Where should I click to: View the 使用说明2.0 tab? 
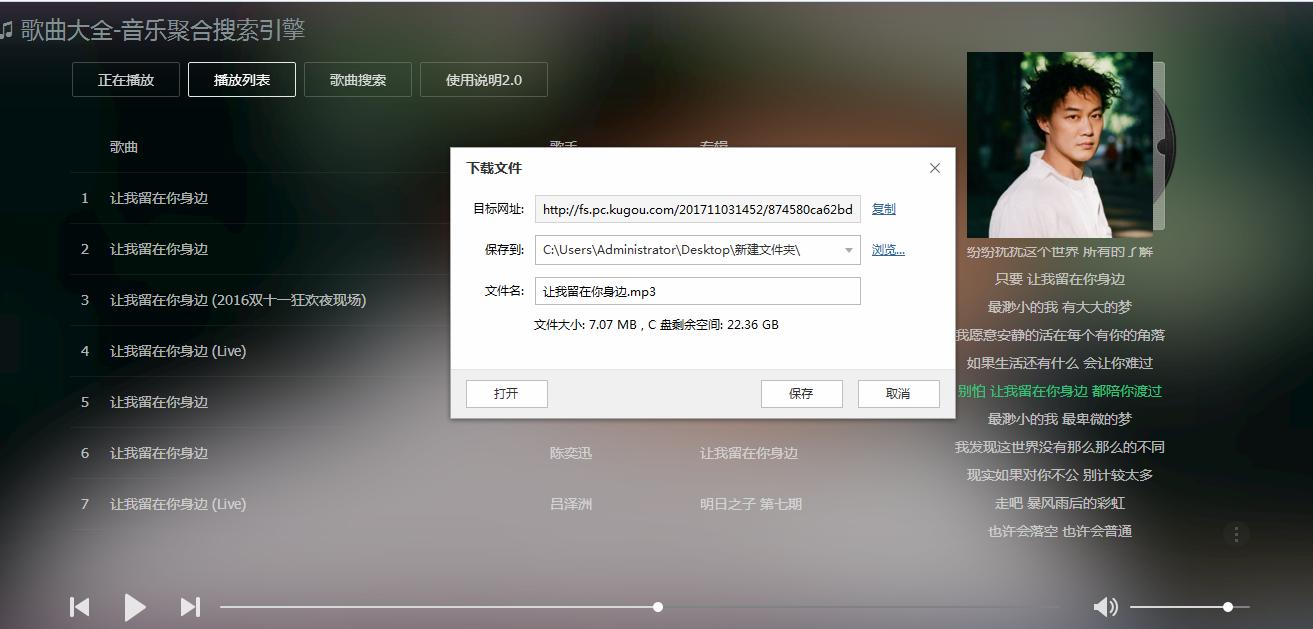pos(484,79)
